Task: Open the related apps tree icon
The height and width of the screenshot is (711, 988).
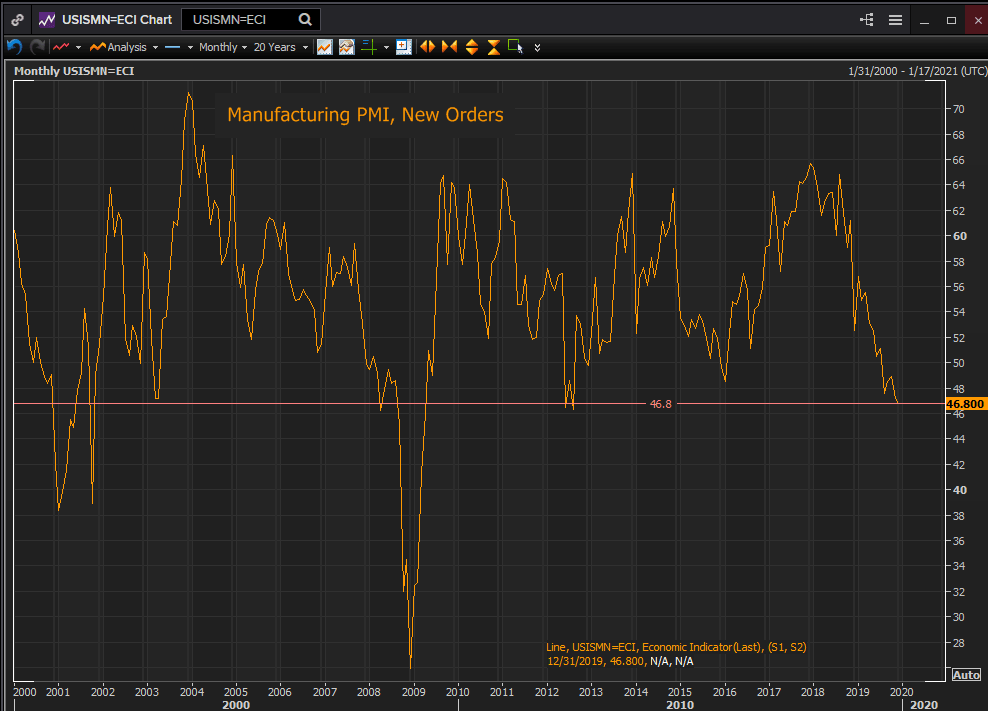Action: [x=866, y=20]
